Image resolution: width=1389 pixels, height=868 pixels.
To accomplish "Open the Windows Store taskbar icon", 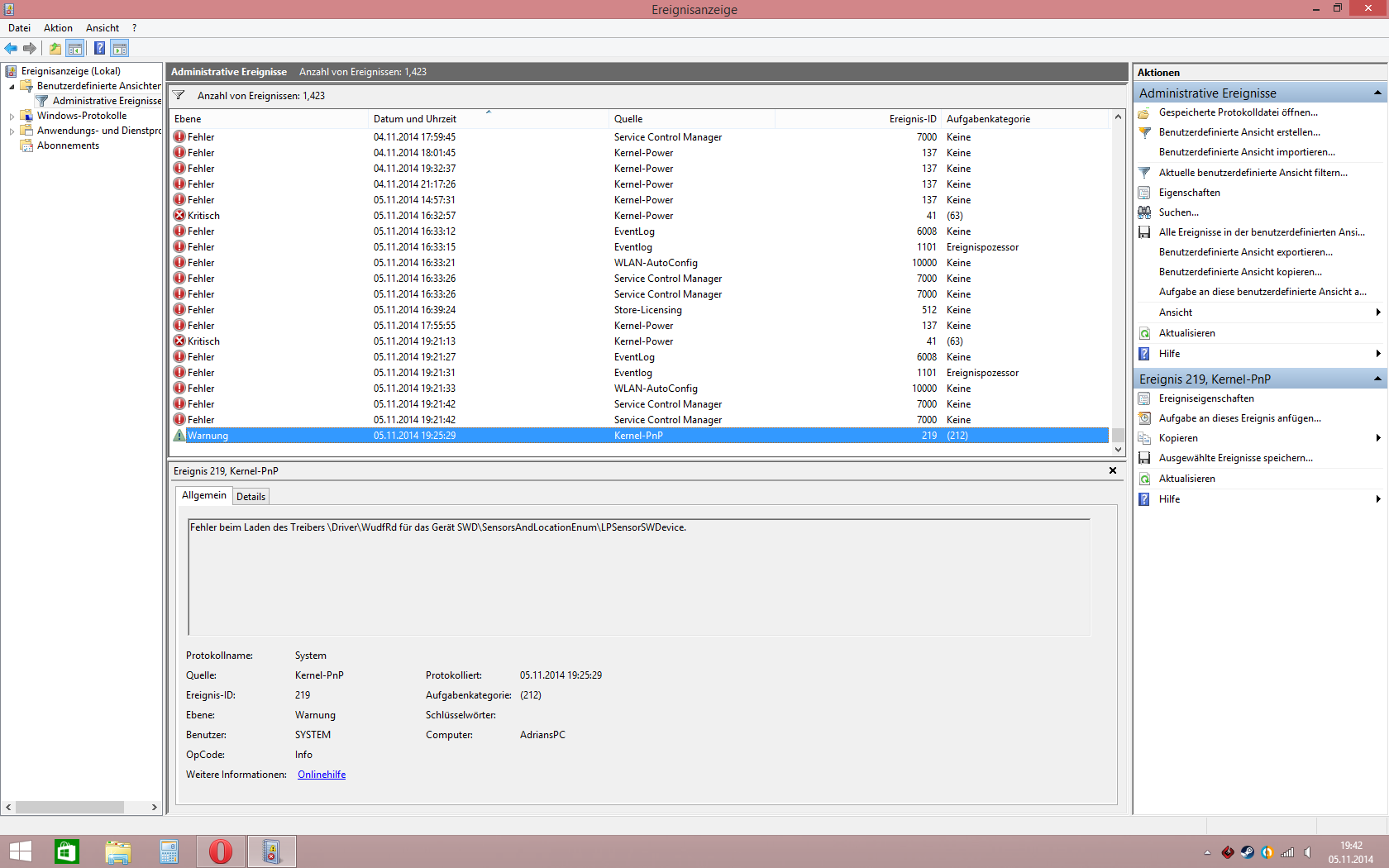I will tap(67, 851).
